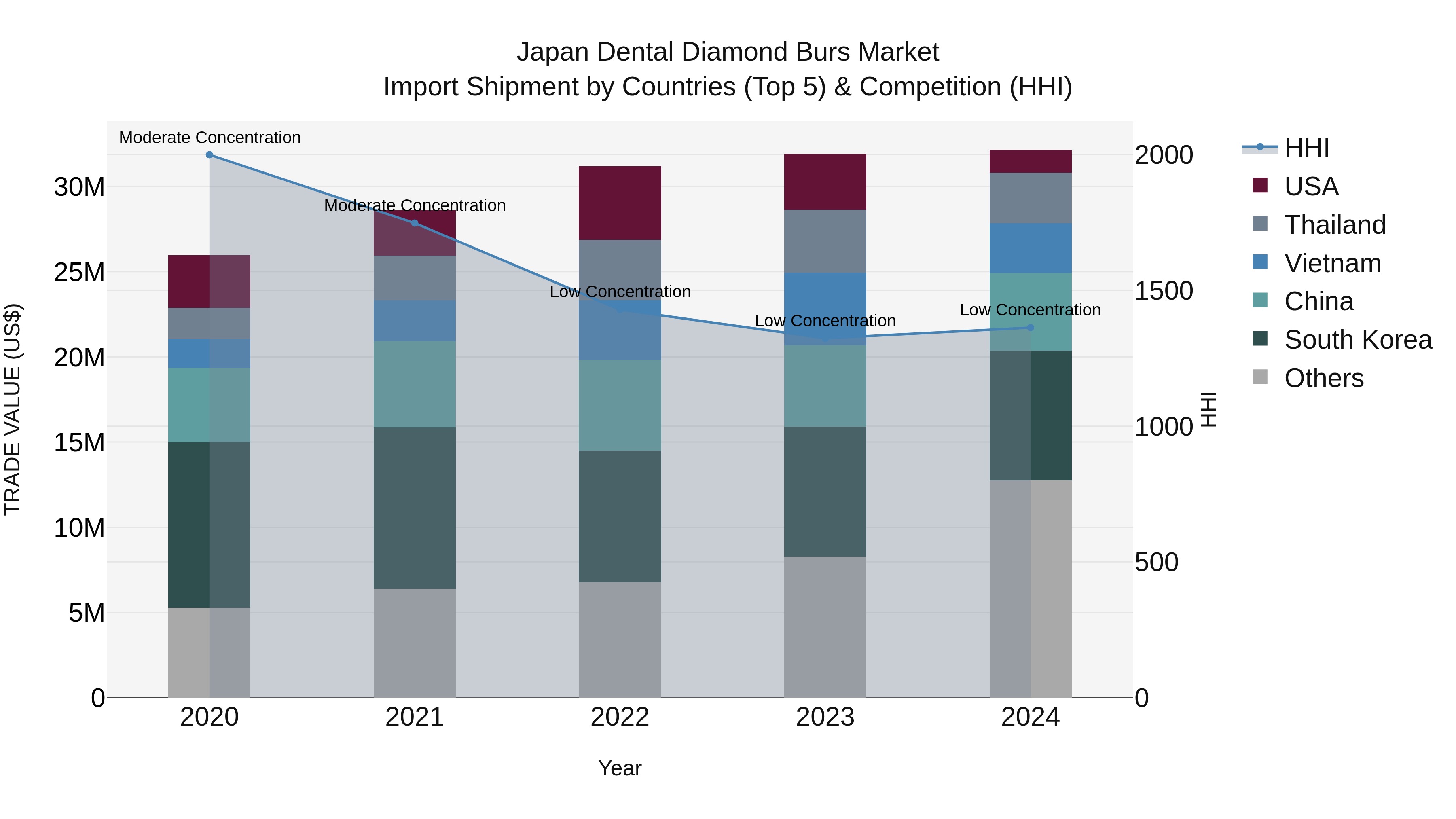Click the 30M y-axis tick label
The width and height of the screenshot is (1456, 819).
tap(79, 187)
